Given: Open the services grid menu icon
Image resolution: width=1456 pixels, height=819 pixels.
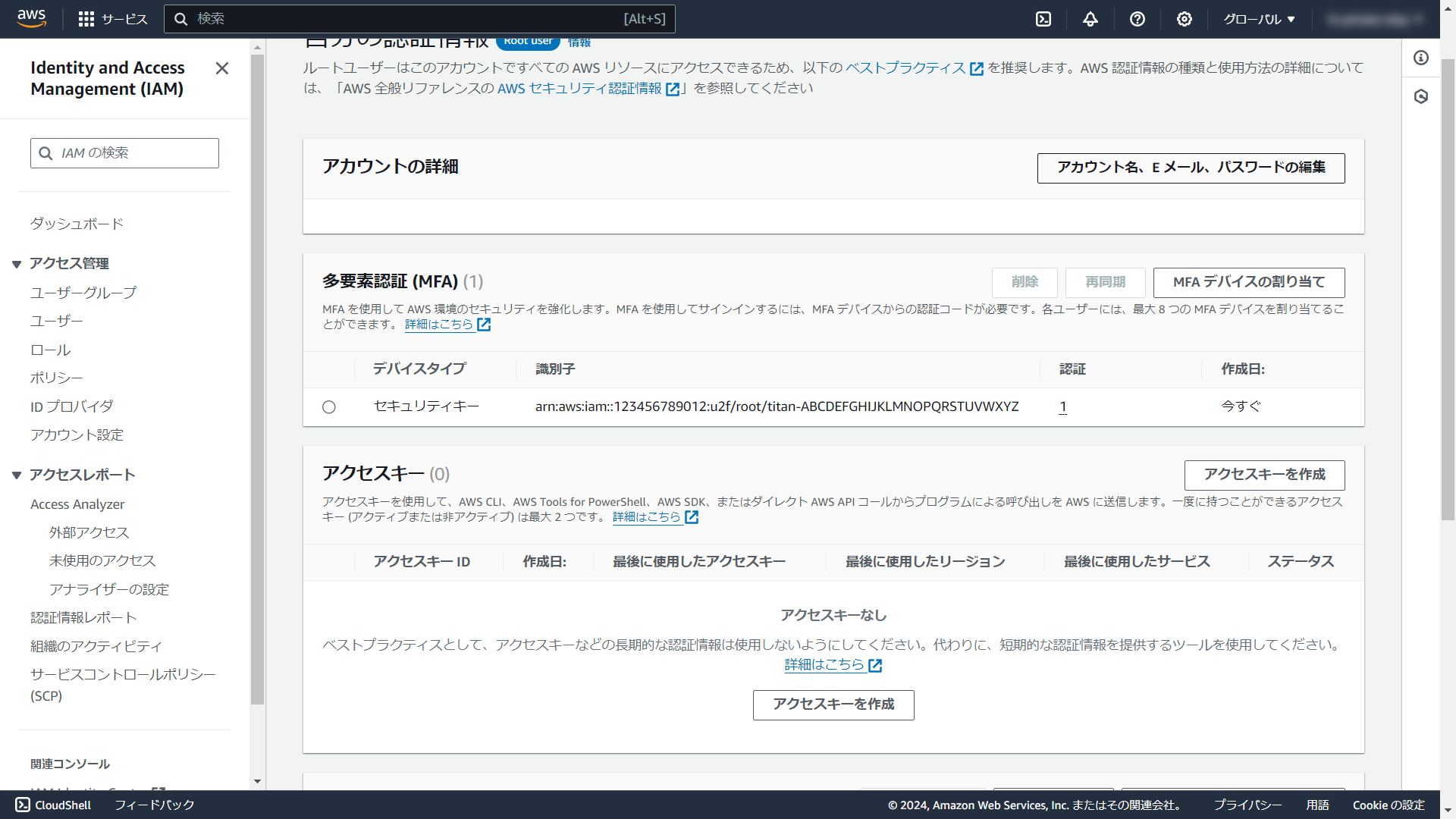Looking at the screenshot, I should point(86,19).
